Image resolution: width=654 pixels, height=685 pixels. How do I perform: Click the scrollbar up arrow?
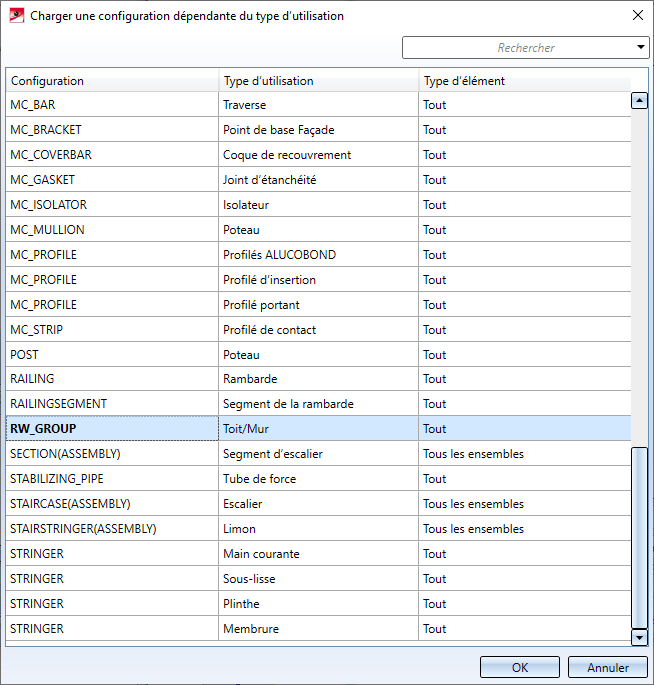pos(639,101)
